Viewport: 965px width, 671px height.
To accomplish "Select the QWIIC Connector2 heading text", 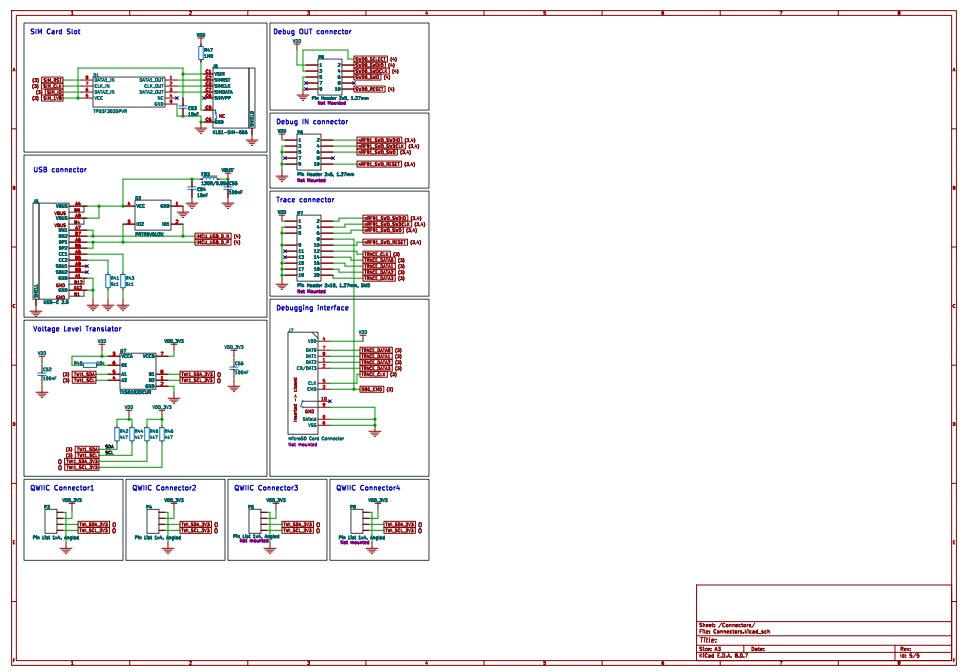I will tap(165, 487).
